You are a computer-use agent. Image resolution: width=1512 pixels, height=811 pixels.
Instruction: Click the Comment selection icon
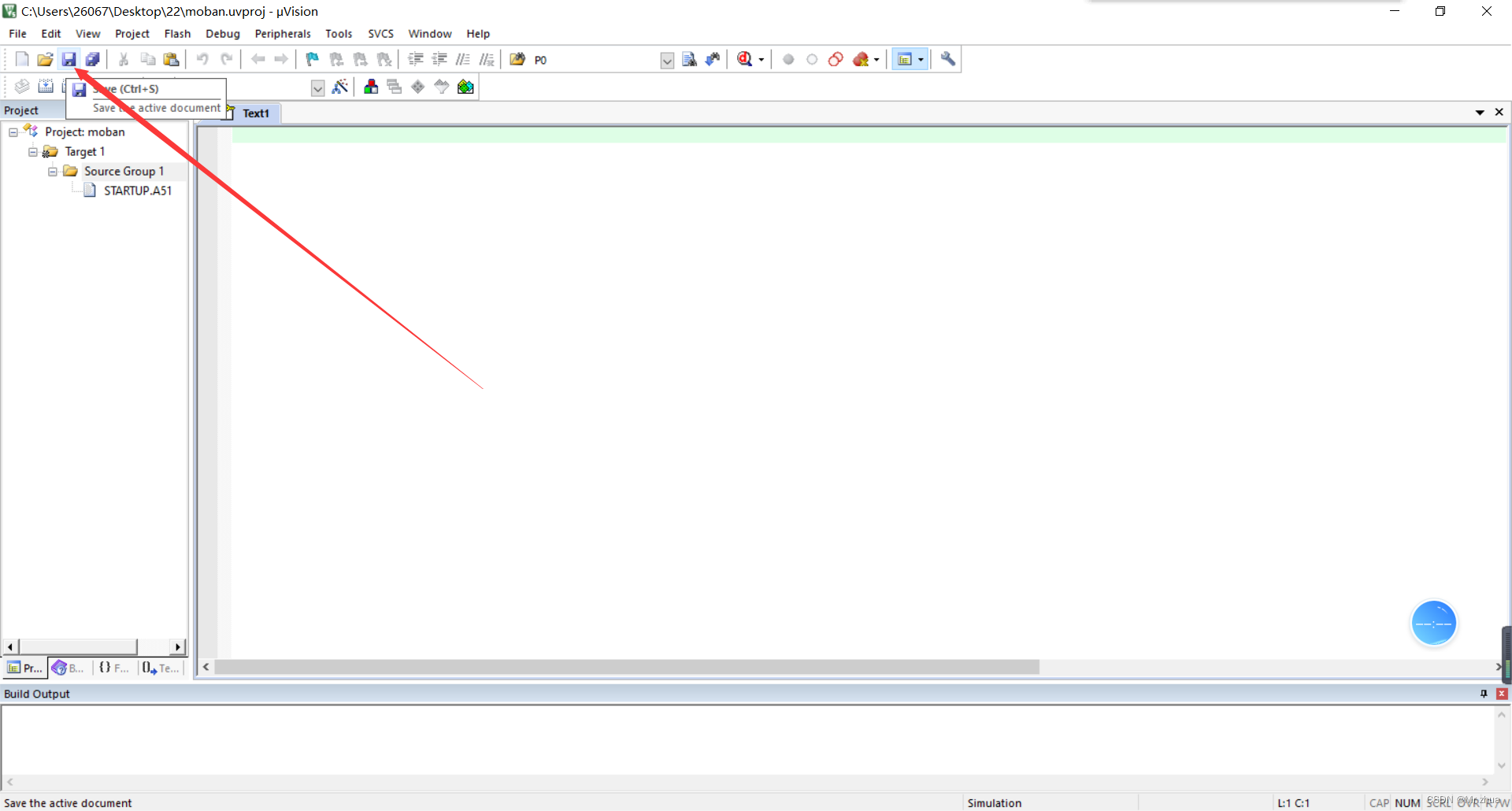tap(463, 59)
